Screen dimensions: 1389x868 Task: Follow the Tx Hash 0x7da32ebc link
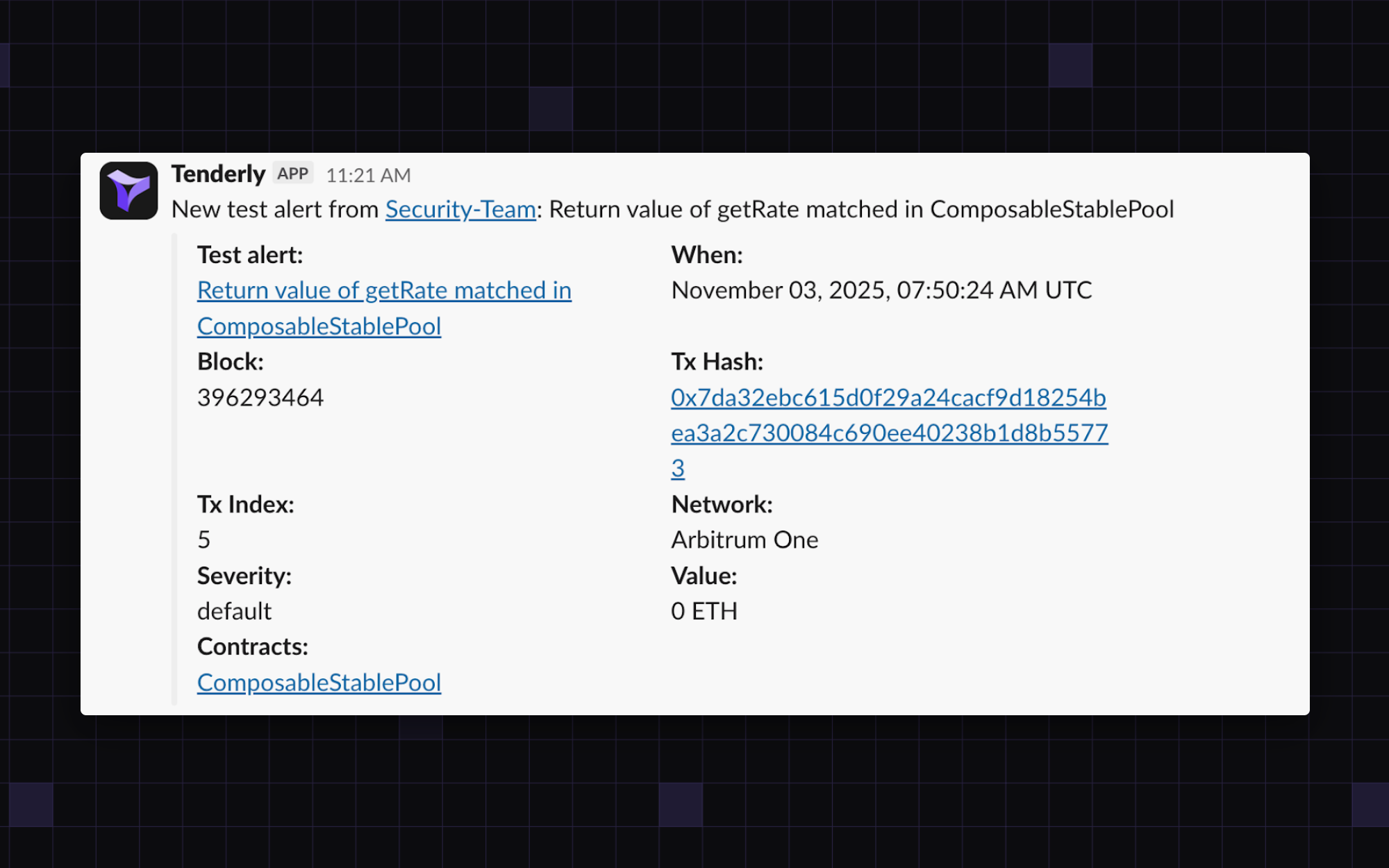coord(889,397)
